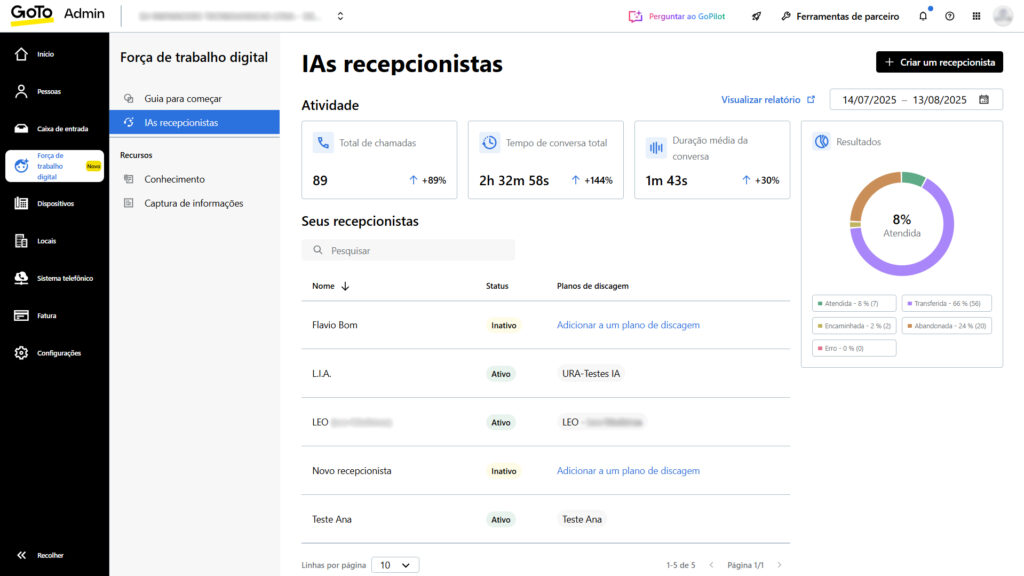Toggle Transferida legend item

(x=946, y=303)
